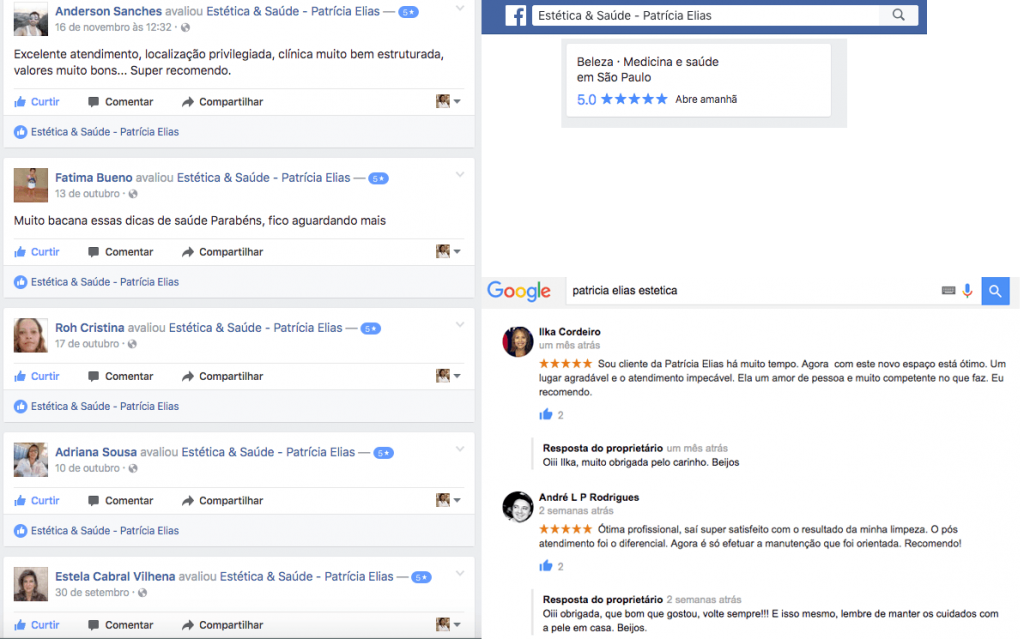Open Adriana Sousa's profile name link

point(96,452)
